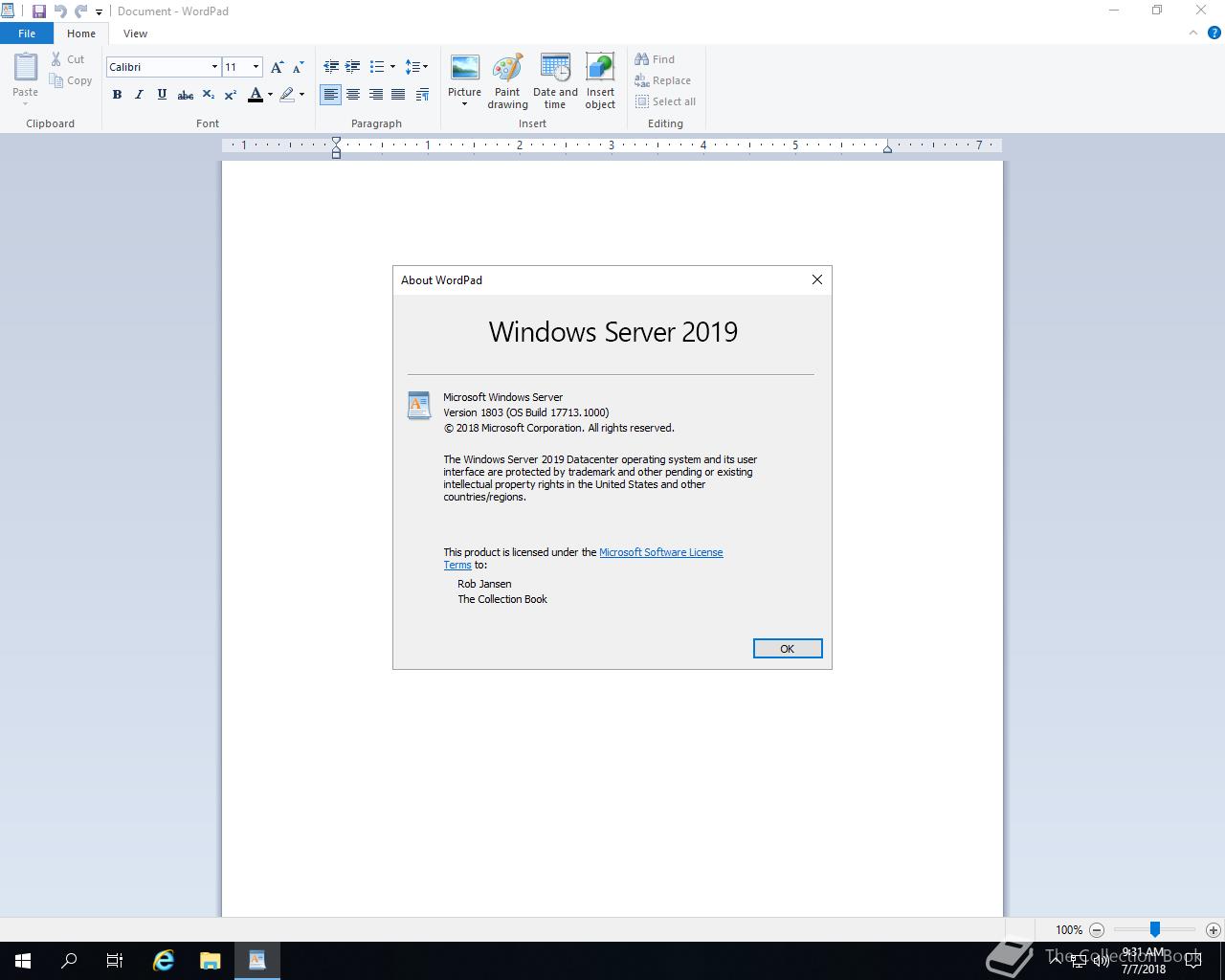
Task: Toggle Strikethrough formatting
Action: (186, 95)
